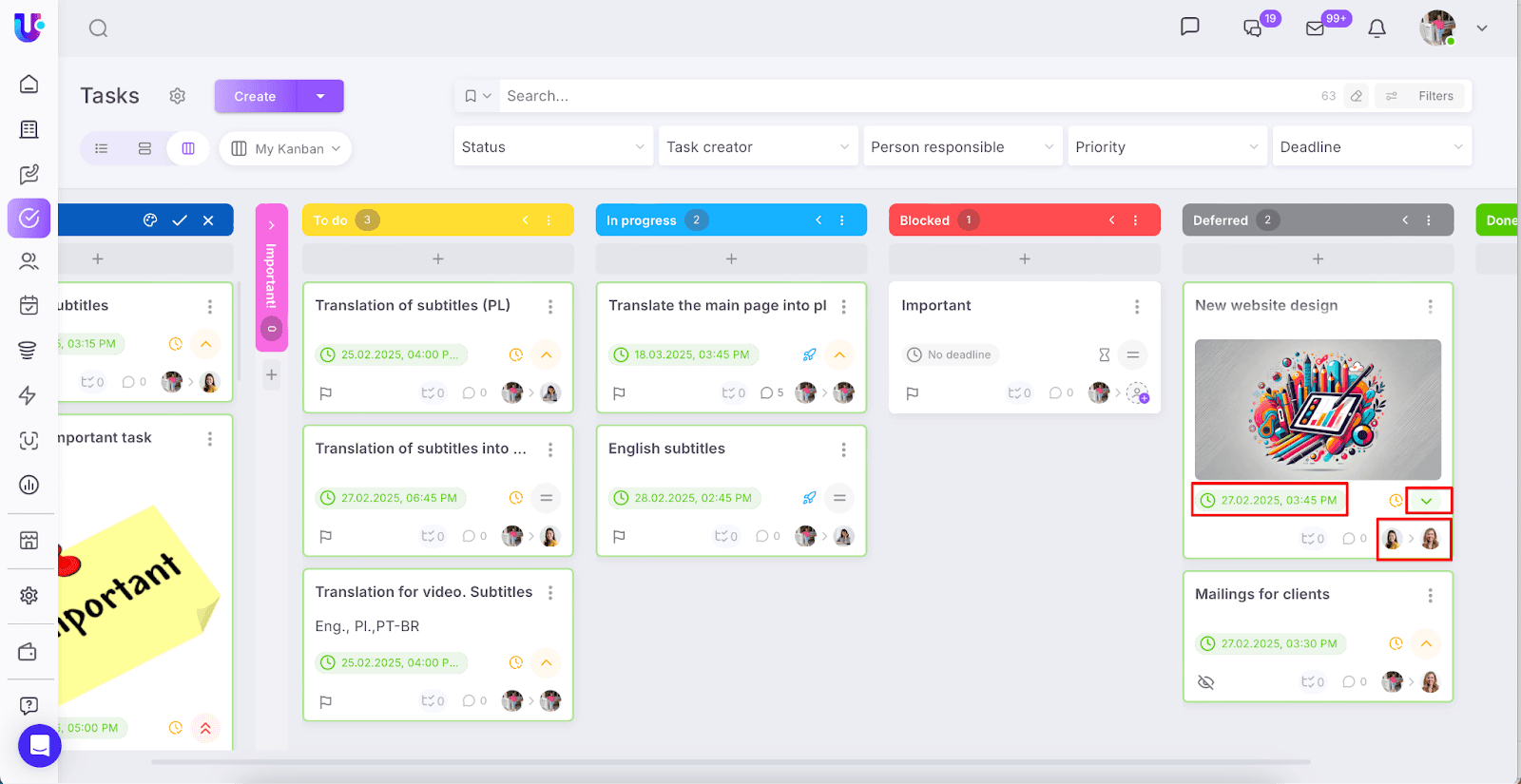
Task: Open the To do column menu
Action: pos(549,220)
